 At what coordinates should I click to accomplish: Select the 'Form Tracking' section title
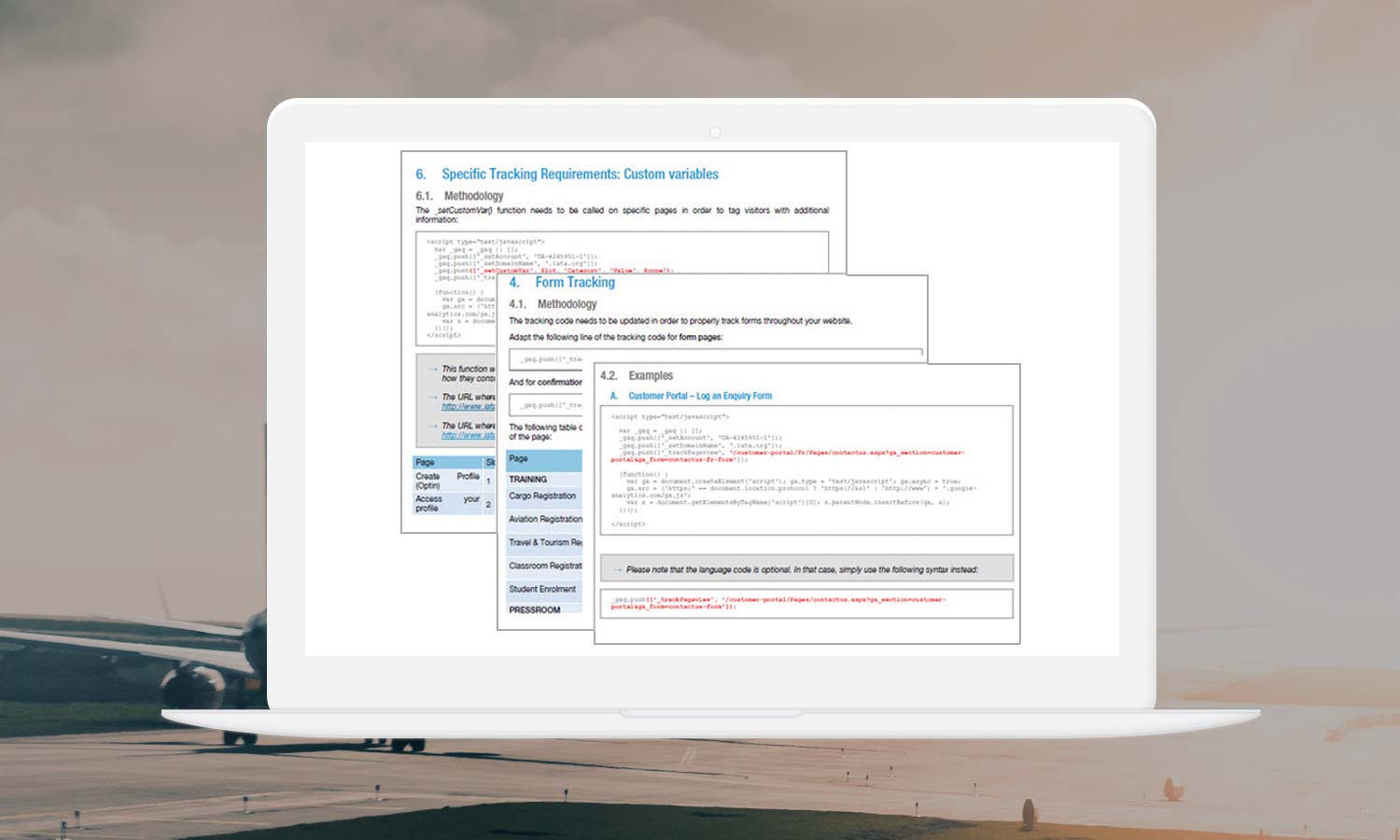click(574, 283)
